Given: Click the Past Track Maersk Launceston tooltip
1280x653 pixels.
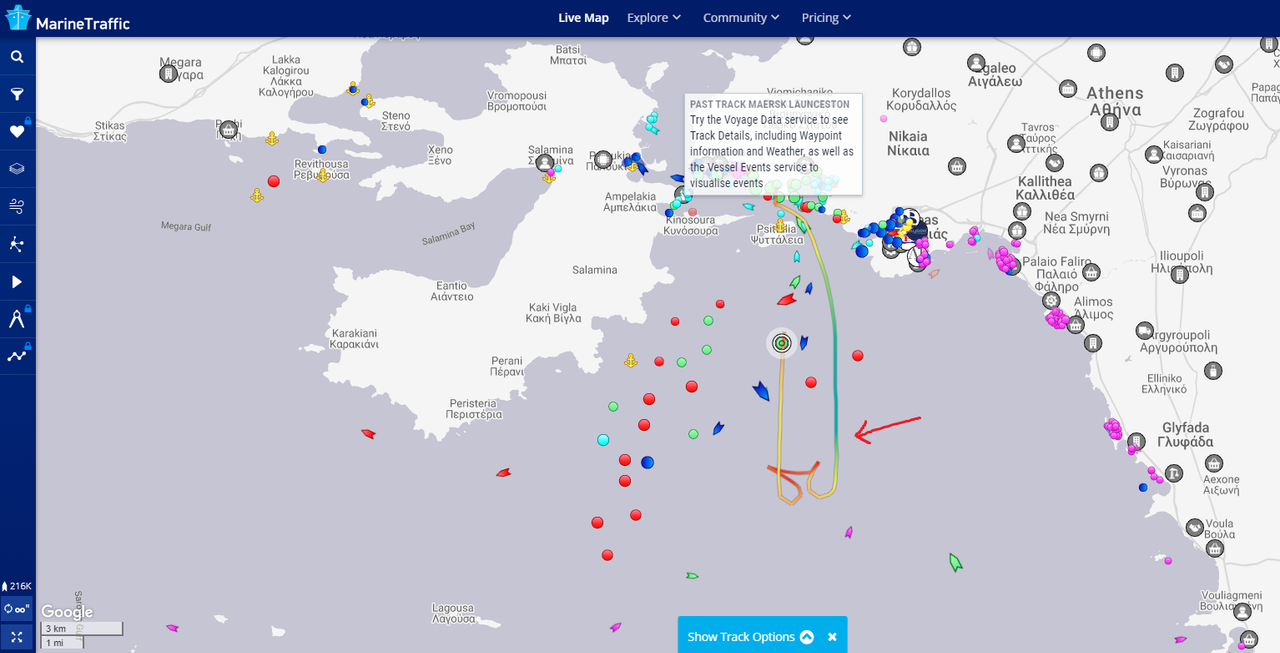Looking at the screenshot, I should click(x=773, y=143).
